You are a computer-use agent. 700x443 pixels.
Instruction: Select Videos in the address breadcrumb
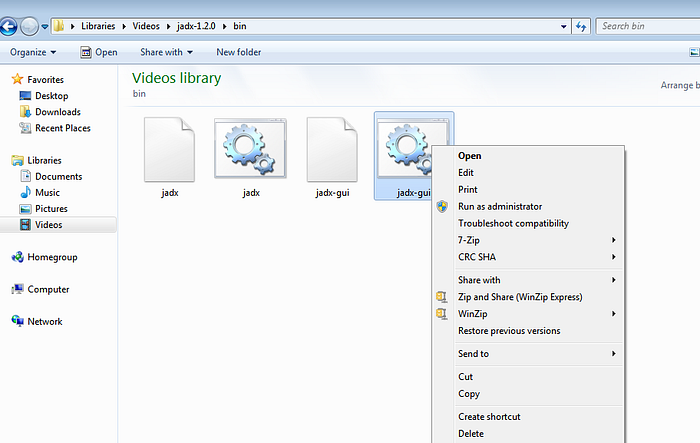[x=146, y=26]
